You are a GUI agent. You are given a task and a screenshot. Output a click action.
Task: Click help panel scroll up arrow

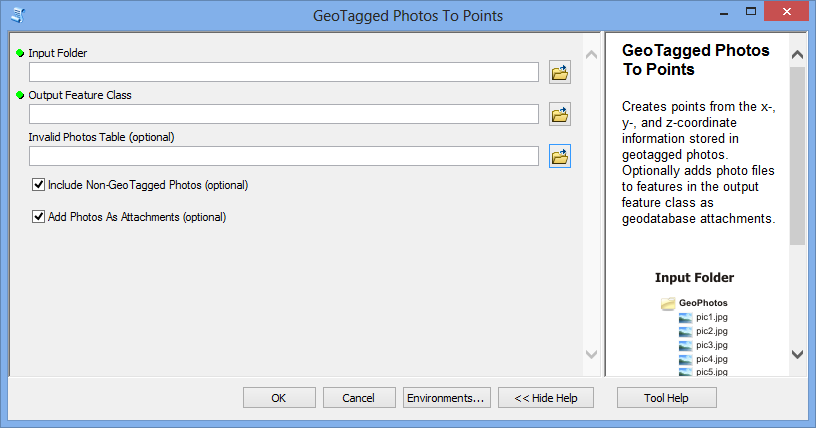tap(797, 54)
